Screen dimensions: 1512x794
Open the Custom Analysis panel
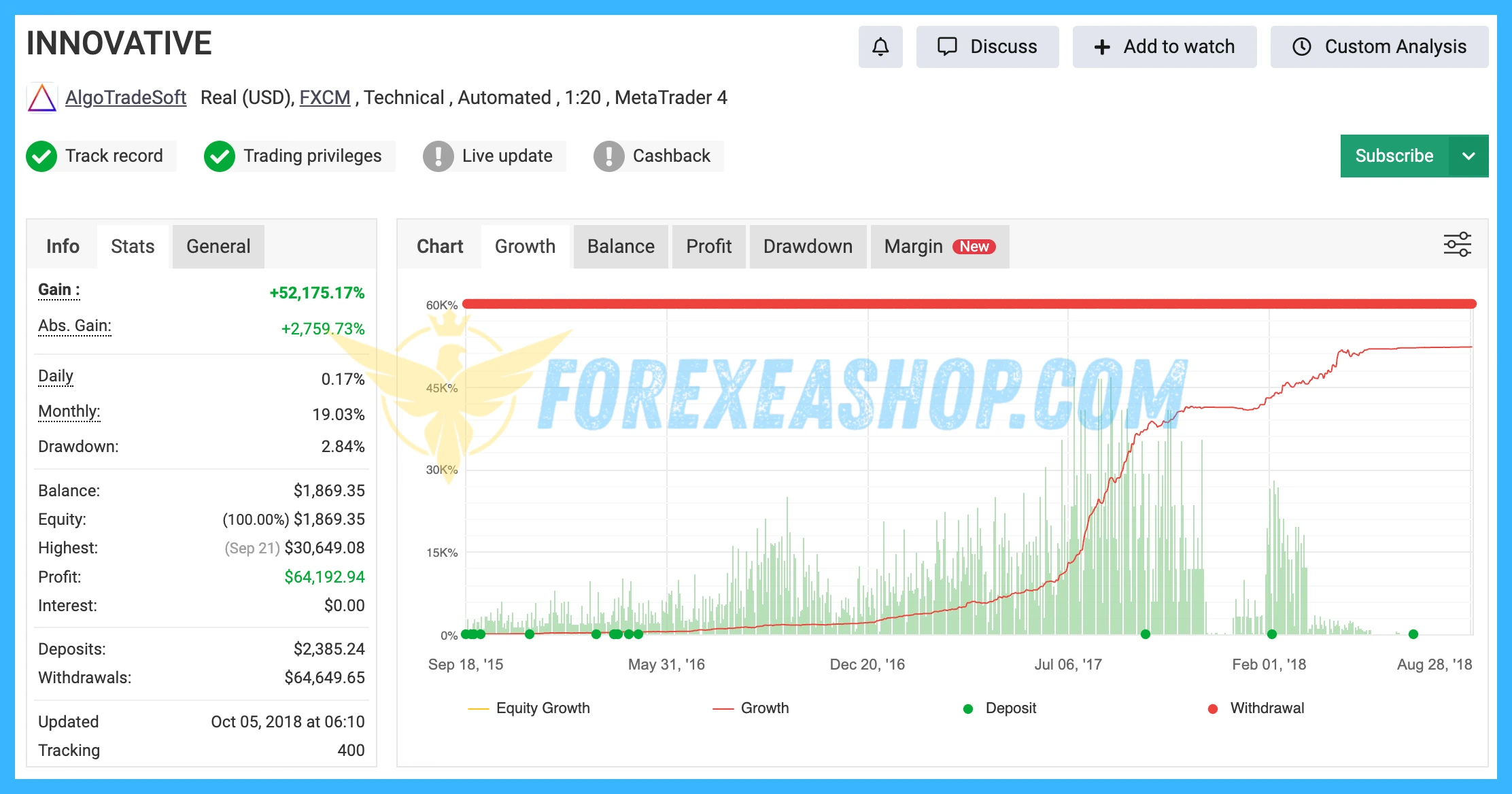coord(1379,47)
